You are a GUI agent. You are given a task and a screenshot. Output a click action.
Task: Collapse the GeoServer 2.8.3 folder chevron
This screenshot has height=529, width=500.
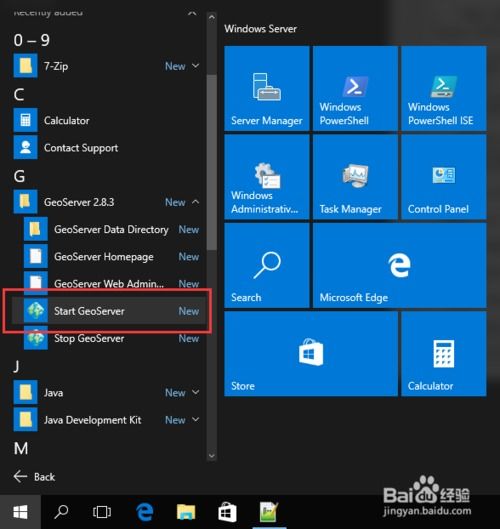pos(195,202)
